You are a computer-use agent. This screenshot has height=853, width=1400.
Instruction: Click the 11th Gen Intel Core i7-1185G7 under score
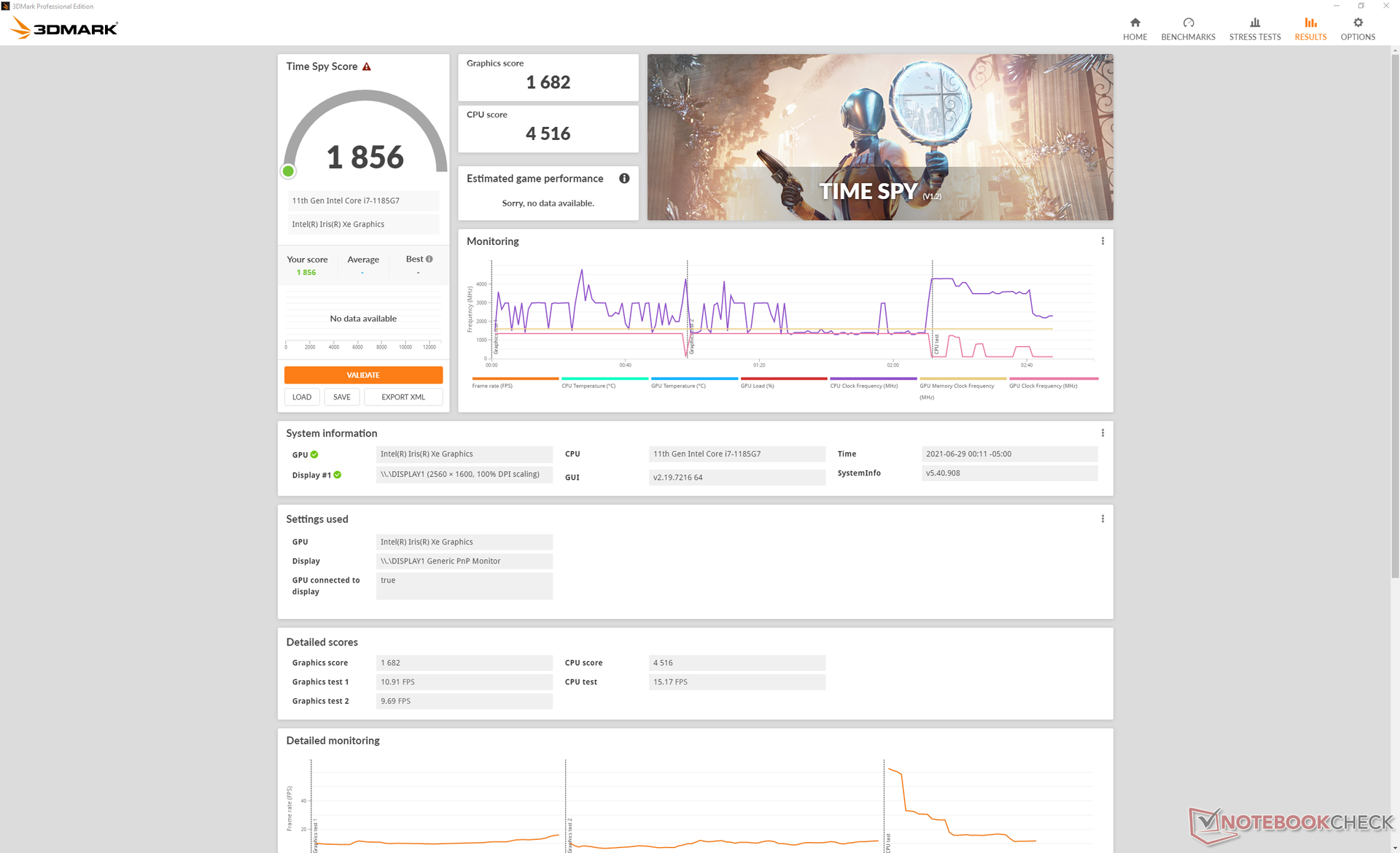363,200
